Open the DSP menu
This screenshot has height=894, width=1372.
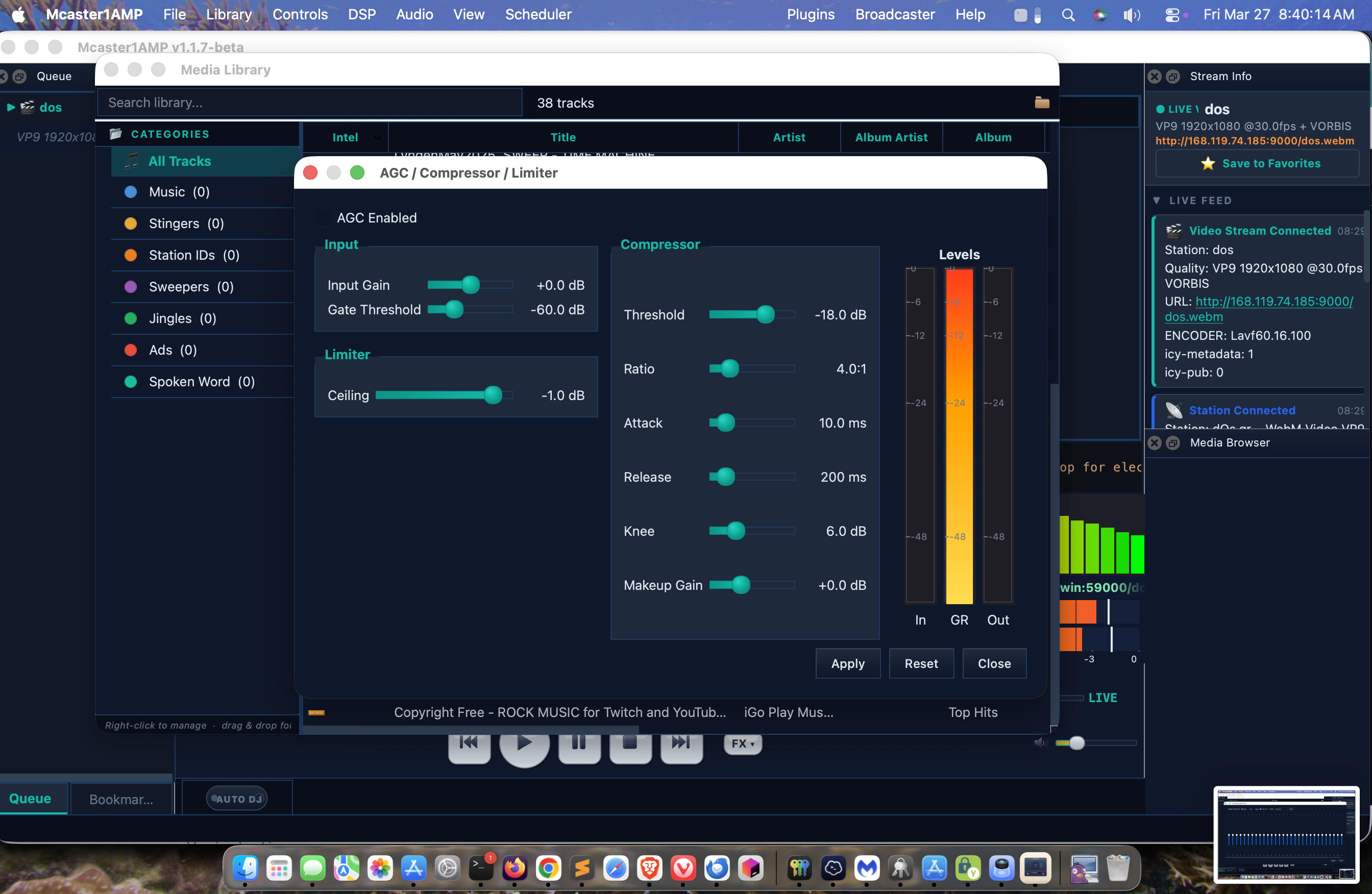click(x=361, y=14)
